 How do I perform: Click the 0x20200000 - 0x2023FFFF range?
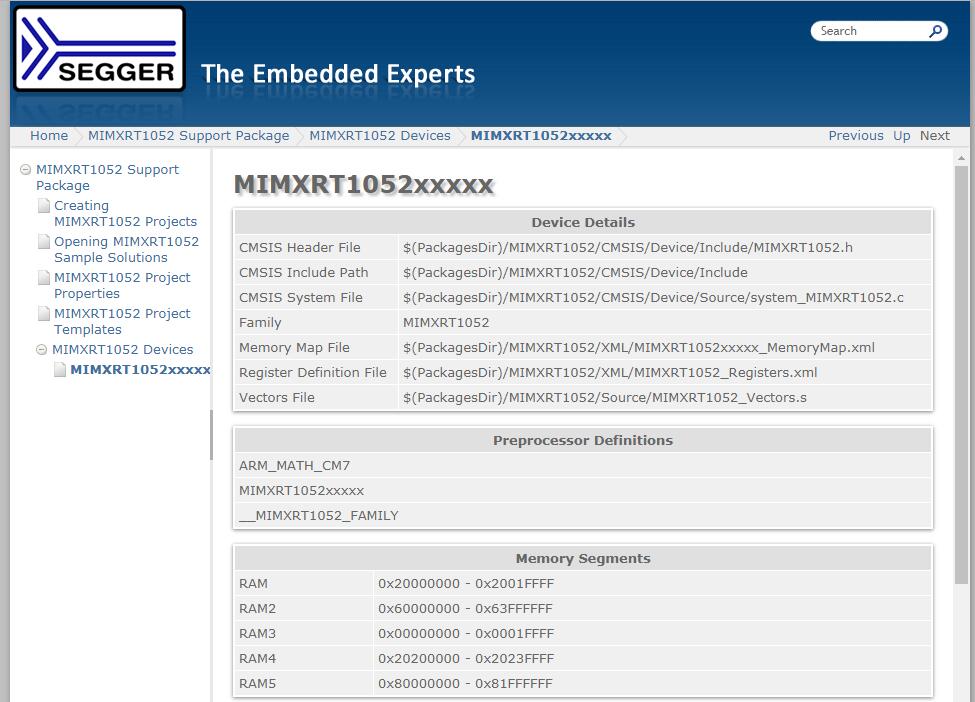tap(466, 658)
